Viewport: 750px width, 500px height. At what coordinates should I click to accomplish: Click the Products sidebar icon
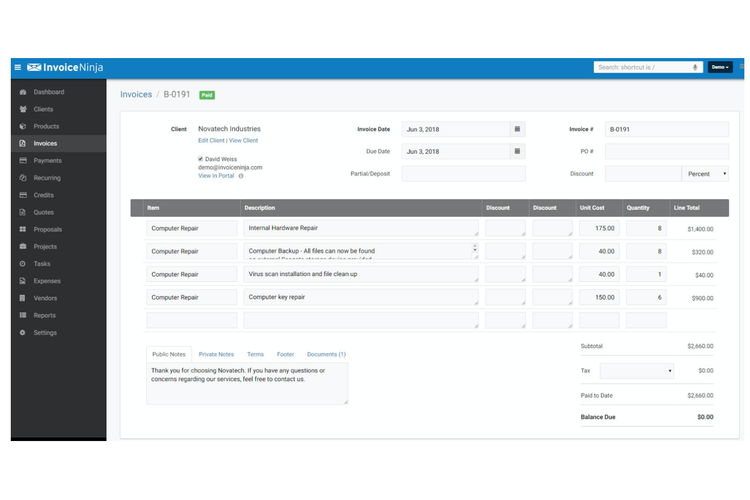click(x=22, y=126)
